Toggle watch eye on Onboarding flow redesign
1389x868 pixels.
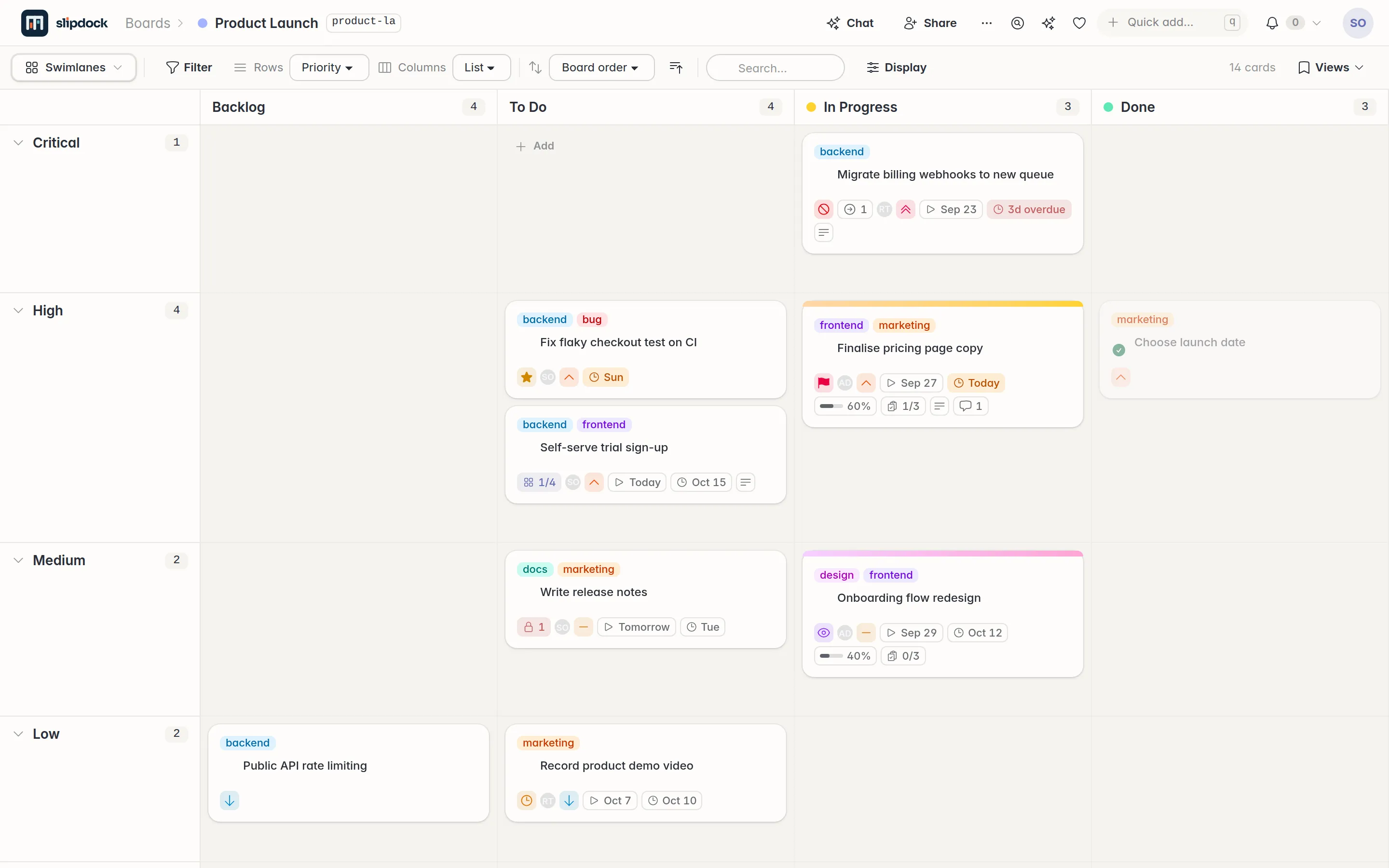[824, 633]
